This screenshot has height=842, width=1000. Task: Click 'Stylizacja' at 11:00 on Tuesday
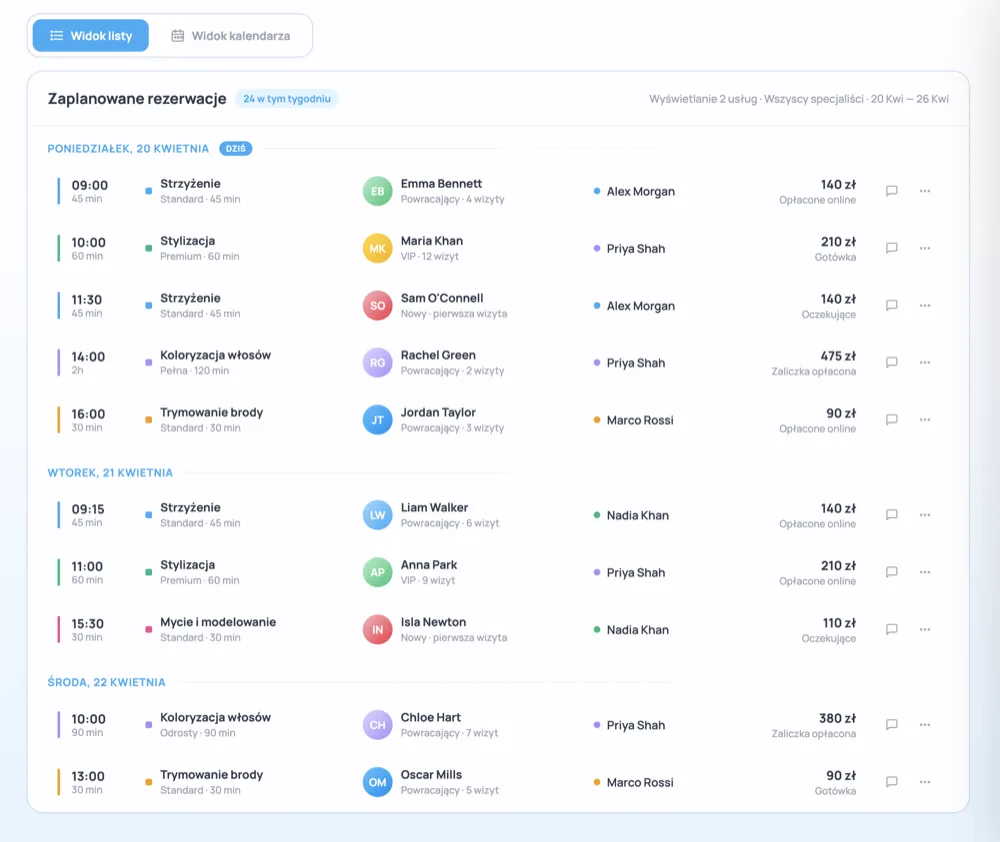click(x=188, y=565)
